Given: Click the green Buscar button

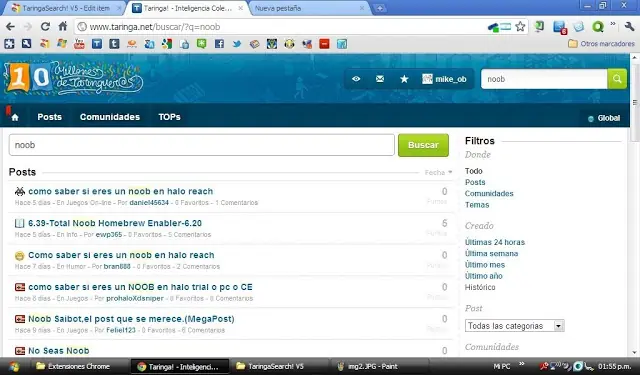Looking at the screenshot, I should (x=423, y=145).
